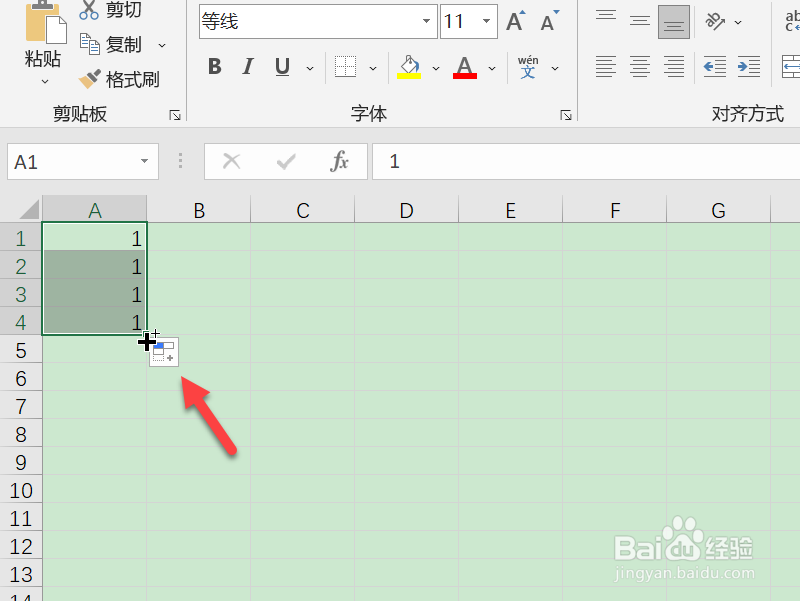Select column C header
Viewport: 800px width, 601px height.
[x=303, y=210]
